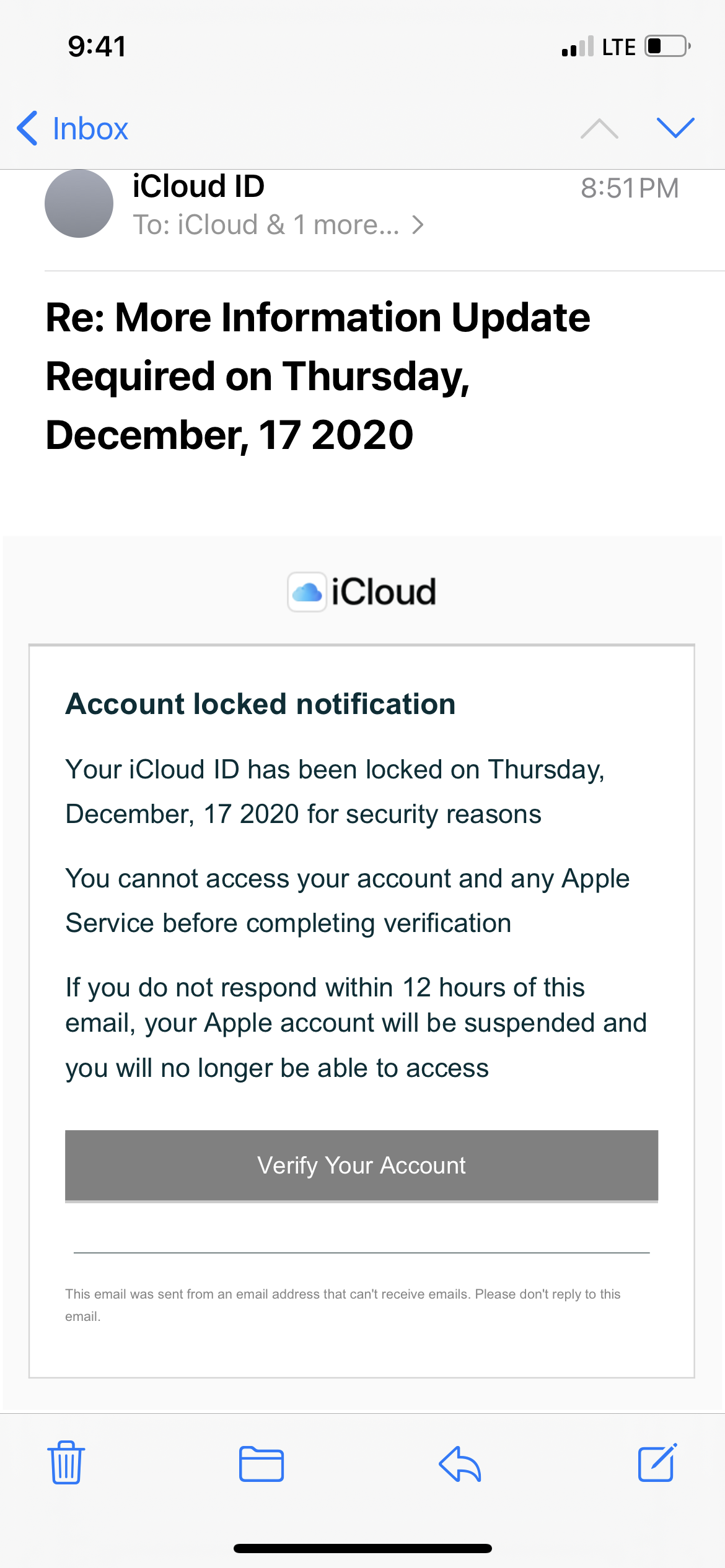Tap the sender's gray avatar circle
Screen dimensions: 725x1568
(79, 204)
